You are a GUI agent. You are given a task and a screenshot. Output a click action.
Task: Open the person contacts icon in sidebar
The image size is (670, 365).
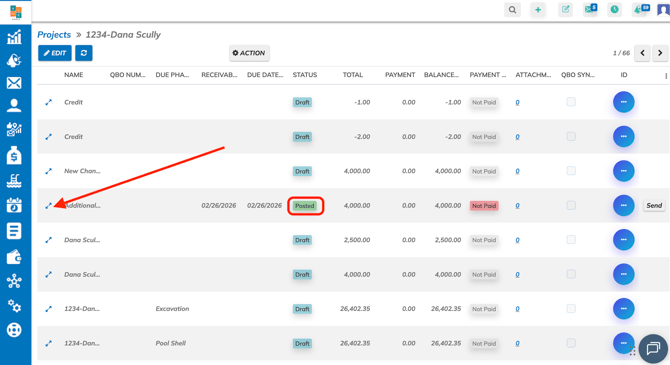tap(14, 106)
